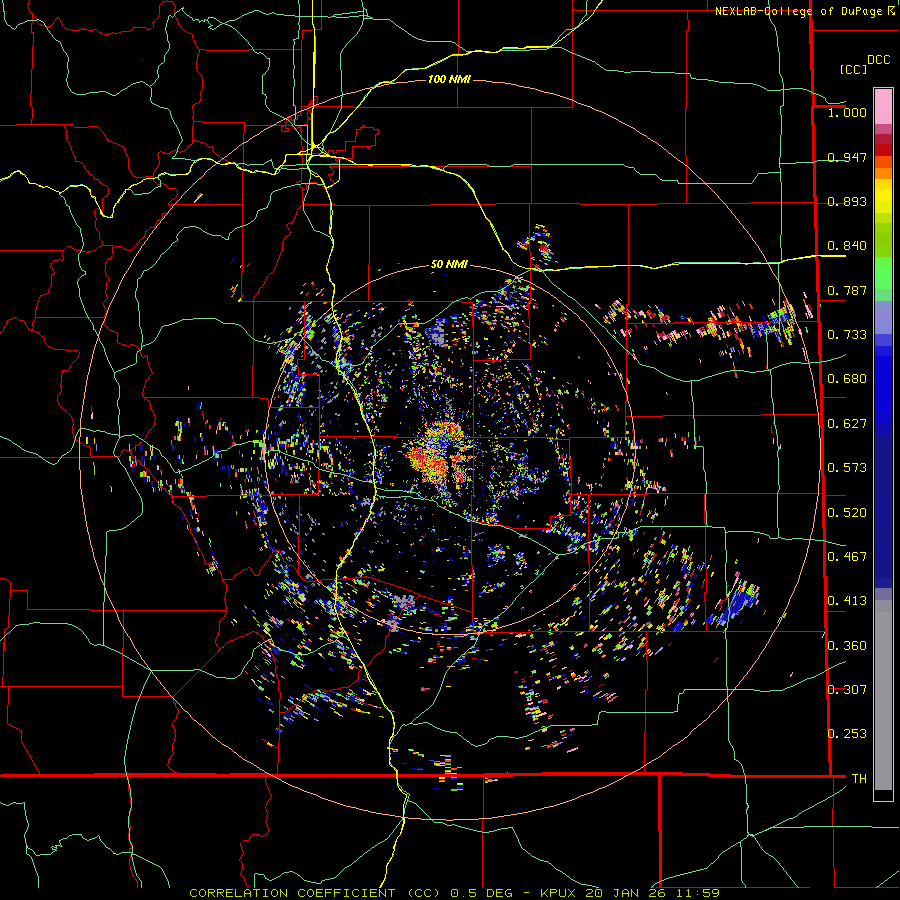Click the 0.467 scale value
900x900 pixels.
pyautogui.click(x=847, y=557)
